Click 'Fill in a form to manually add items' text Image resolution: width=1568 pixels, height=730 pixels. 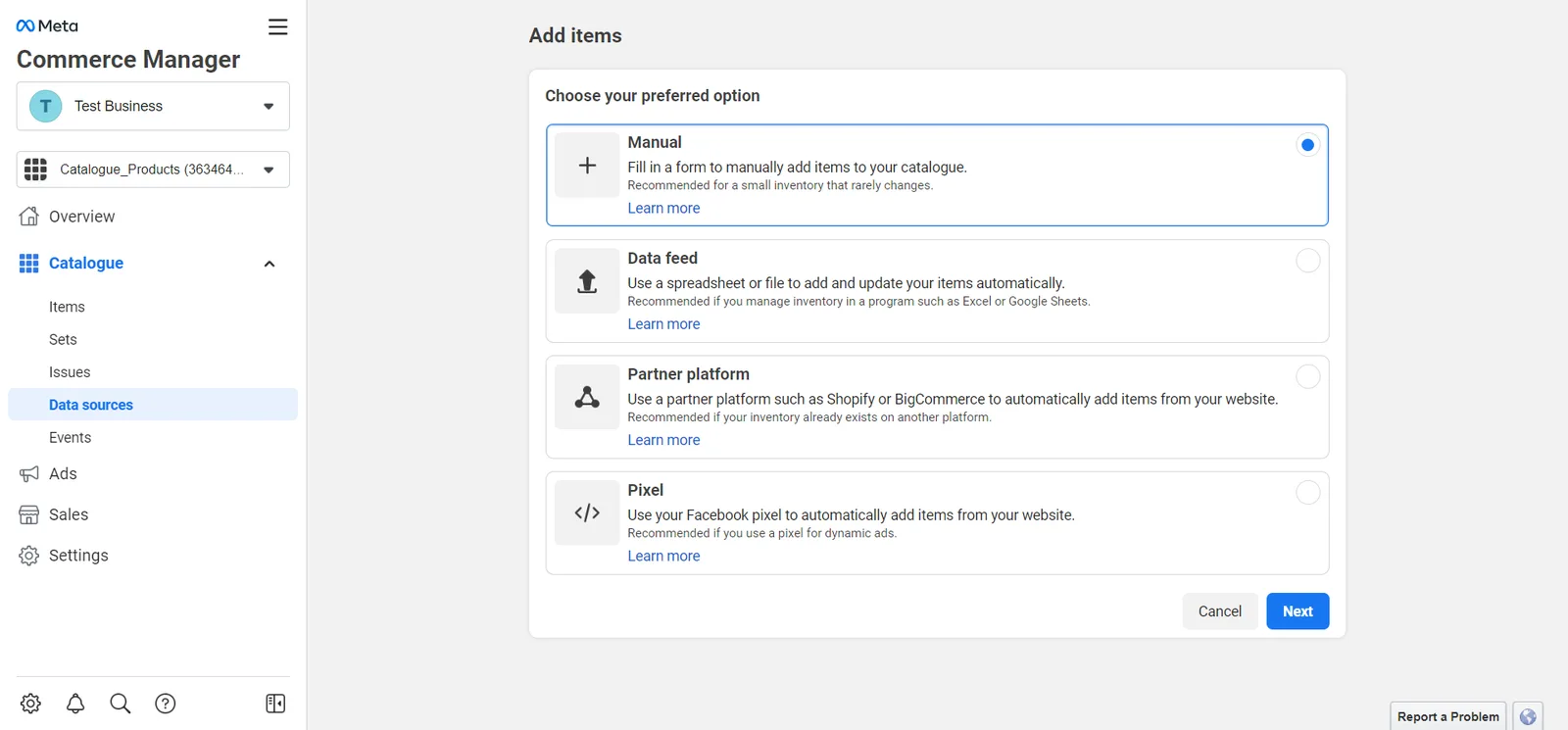click(x=797, y=168)
